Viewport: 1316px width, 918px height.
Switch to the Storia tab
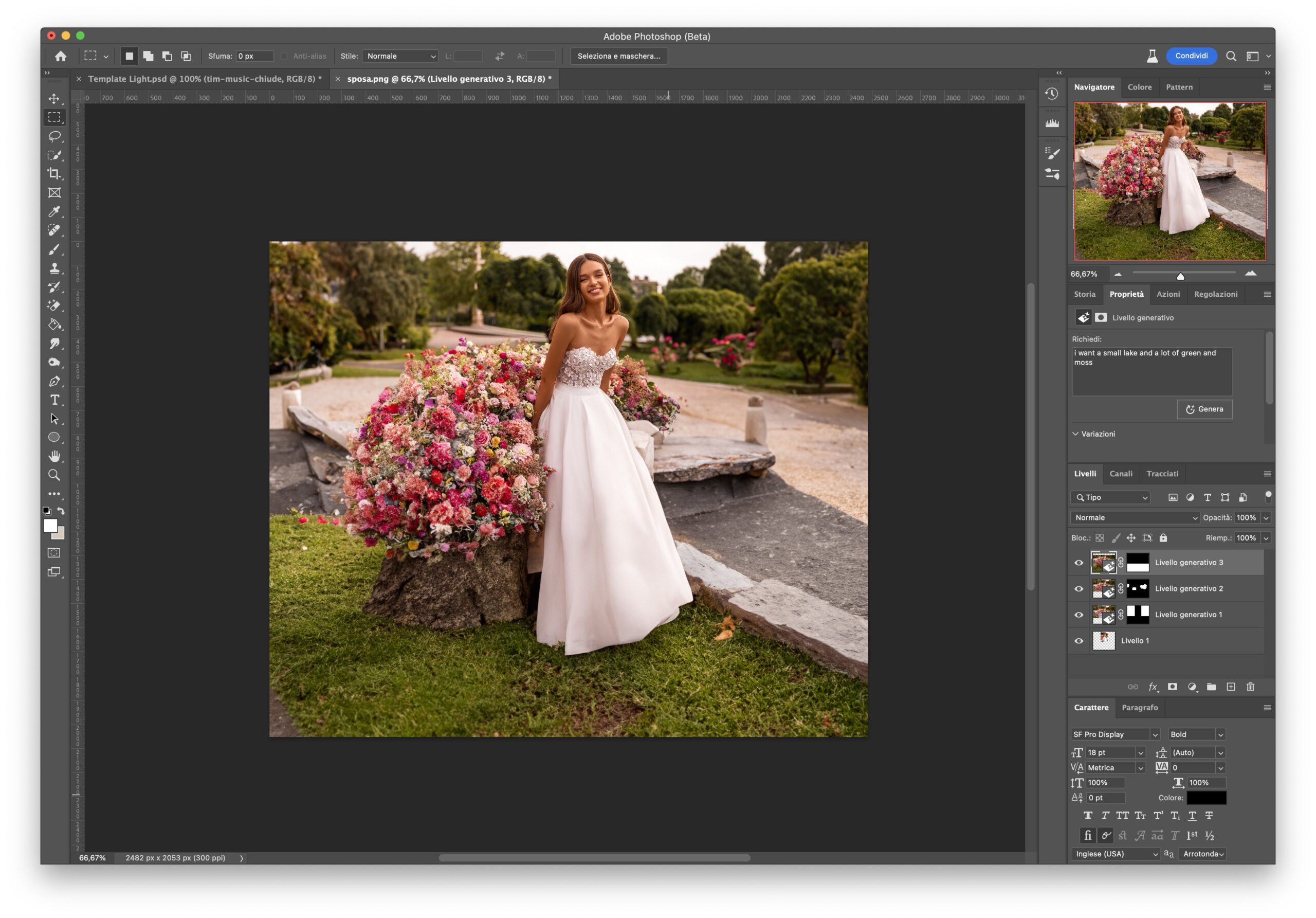(x=1085, y=294)
